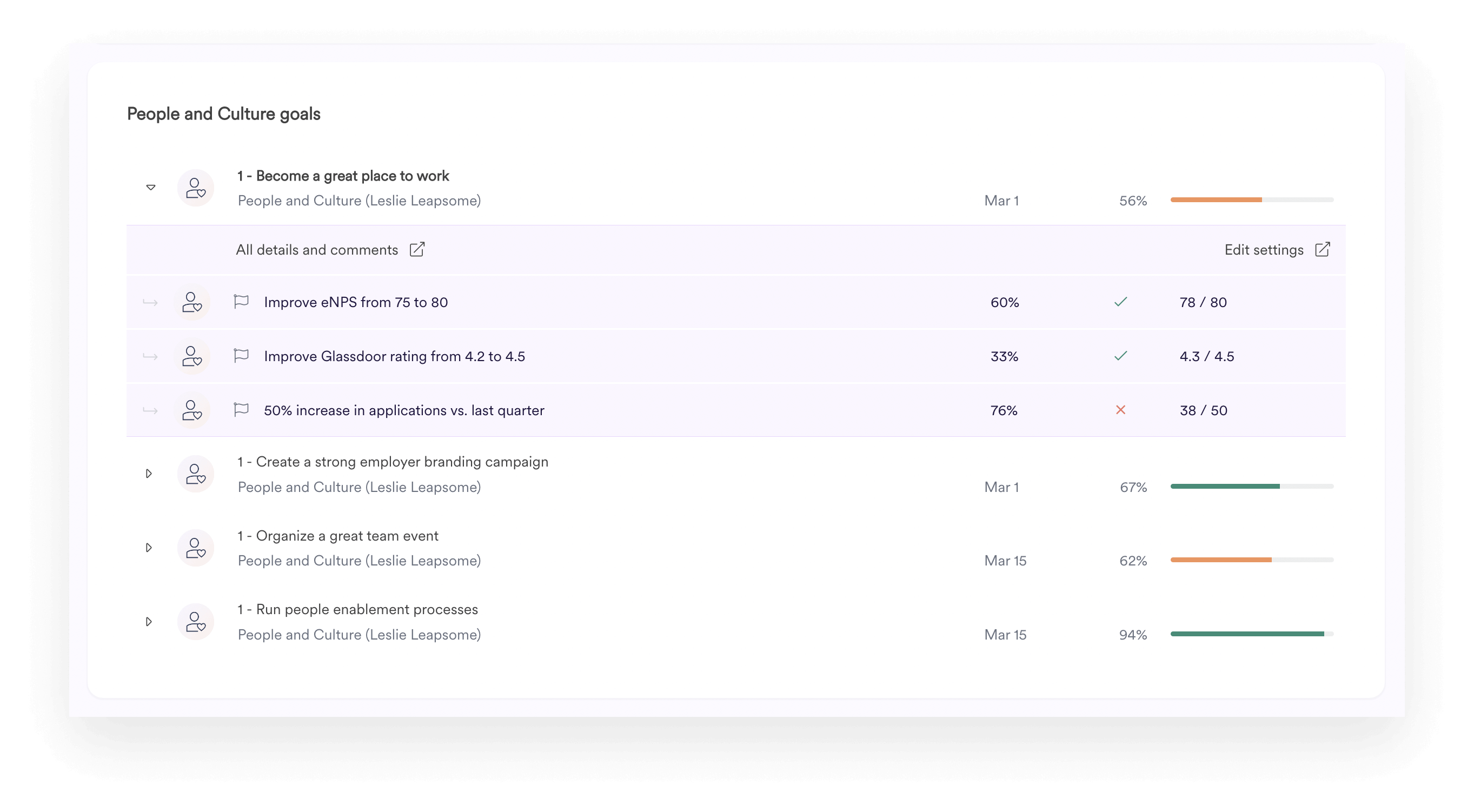
Task: Select the goal title 'Become a great place to work'
Action: coord(343,176)
